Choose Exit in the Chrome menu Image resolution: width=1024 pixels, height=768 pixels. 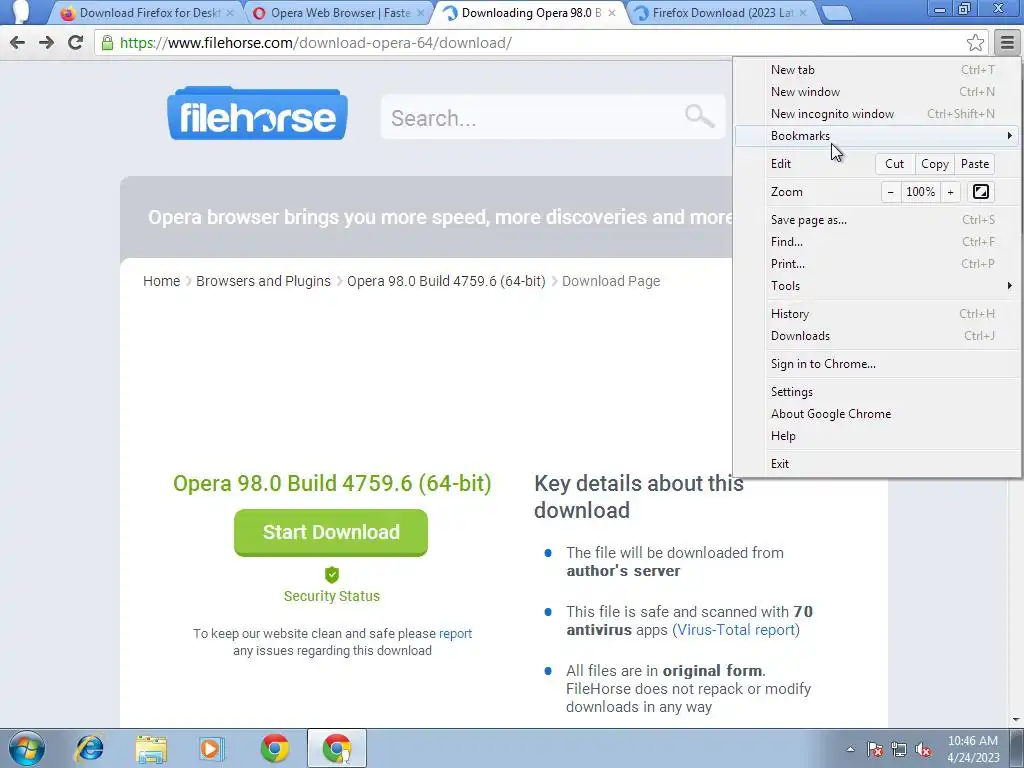coord(876,464)
